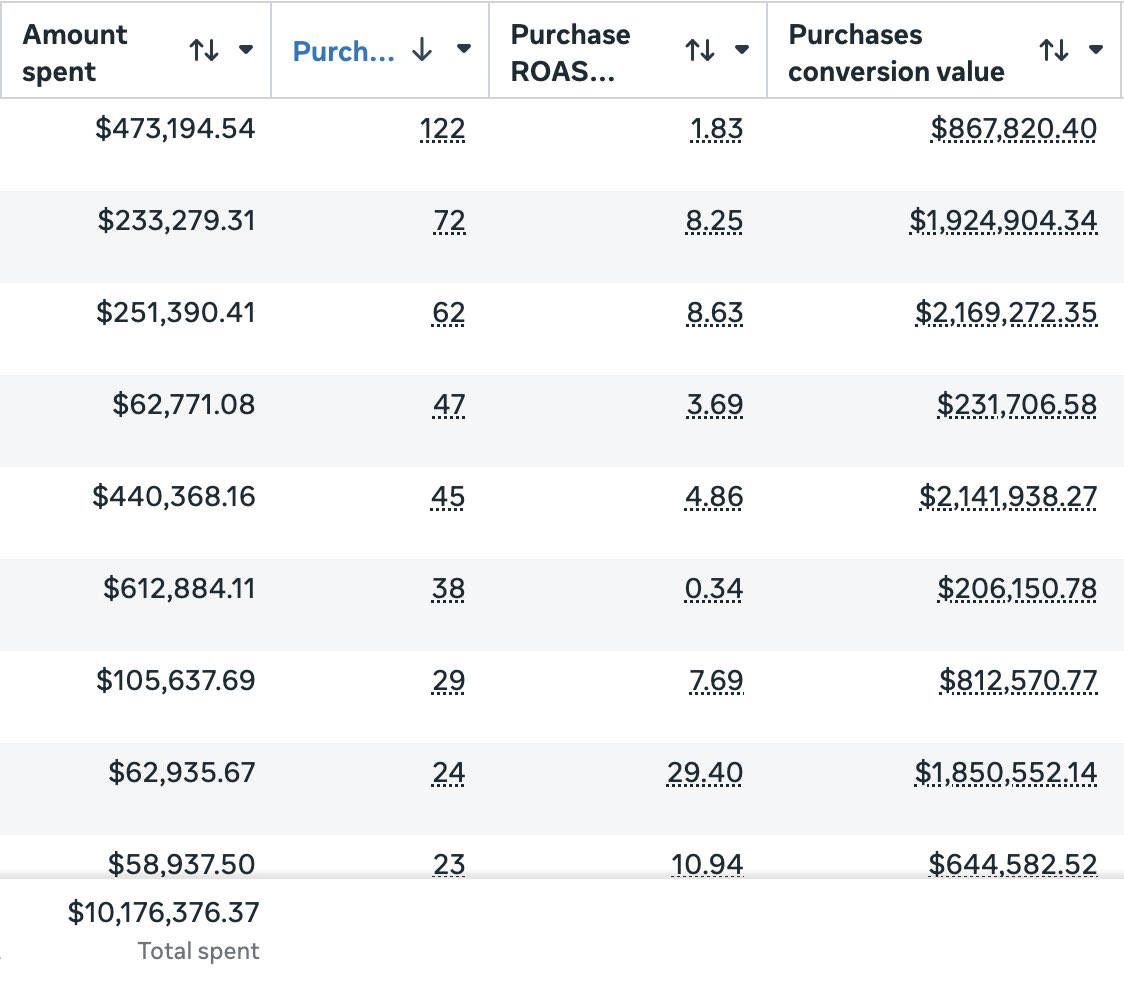
Task: Click the $2,141,938.27 conversion value
Action: coord(1008,497)
